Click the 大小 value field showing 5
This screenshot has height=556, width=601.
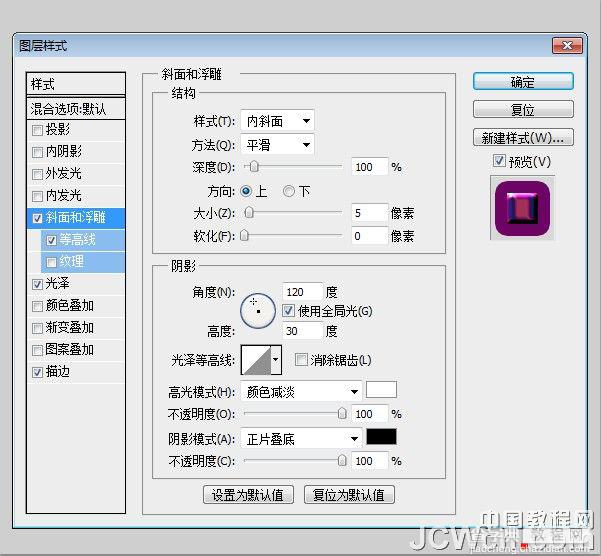[x=369, y=213]
